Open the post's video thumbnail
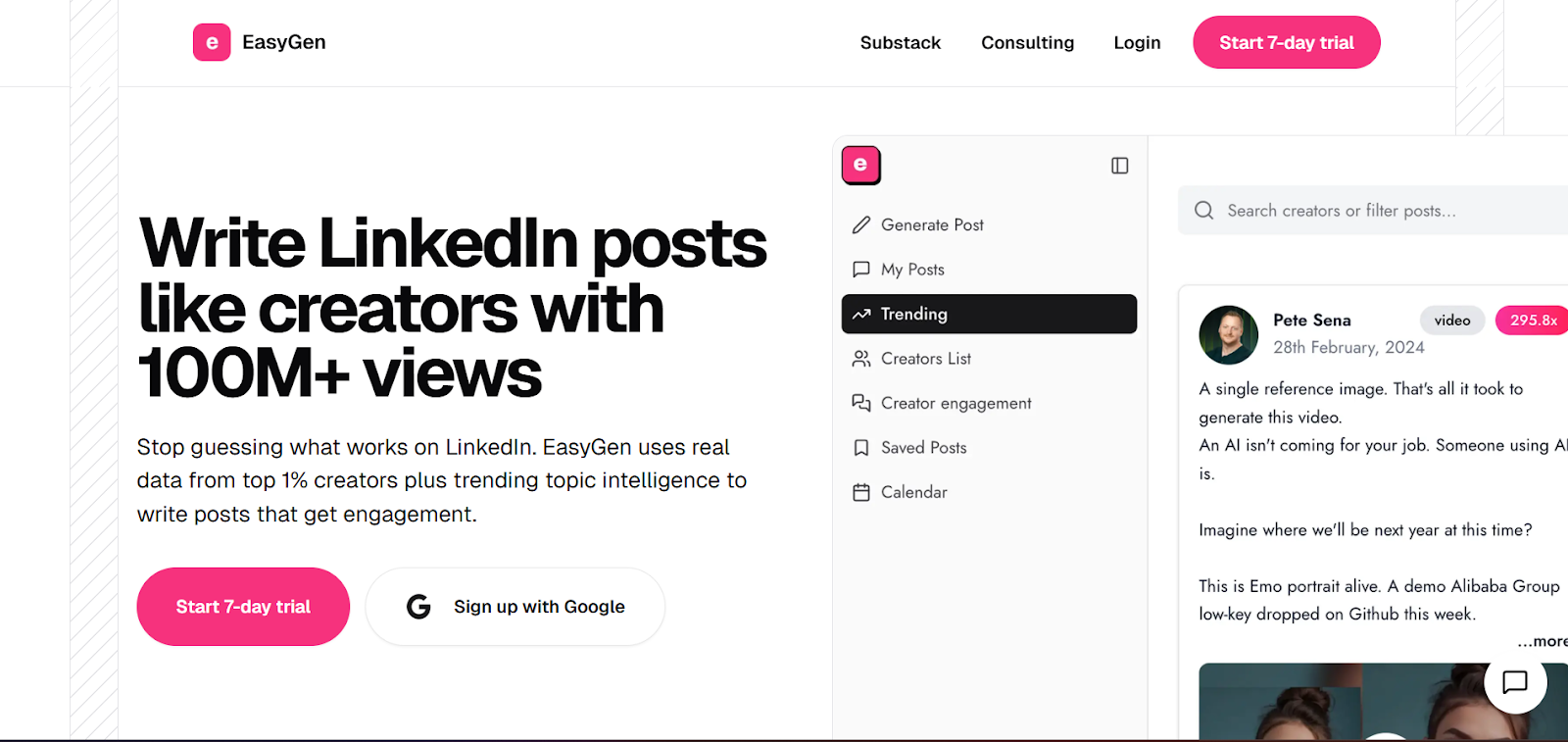The image size is (1568, 742). pyautogui.click(x=1383, y=701)
